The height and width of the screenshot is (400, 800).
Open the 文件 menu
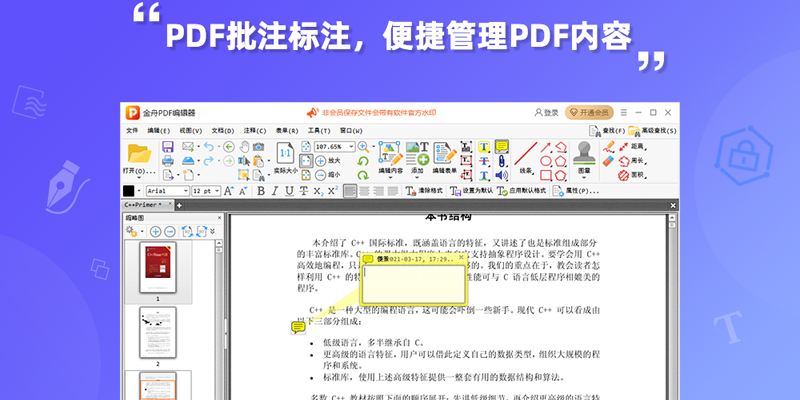[132, 131]
